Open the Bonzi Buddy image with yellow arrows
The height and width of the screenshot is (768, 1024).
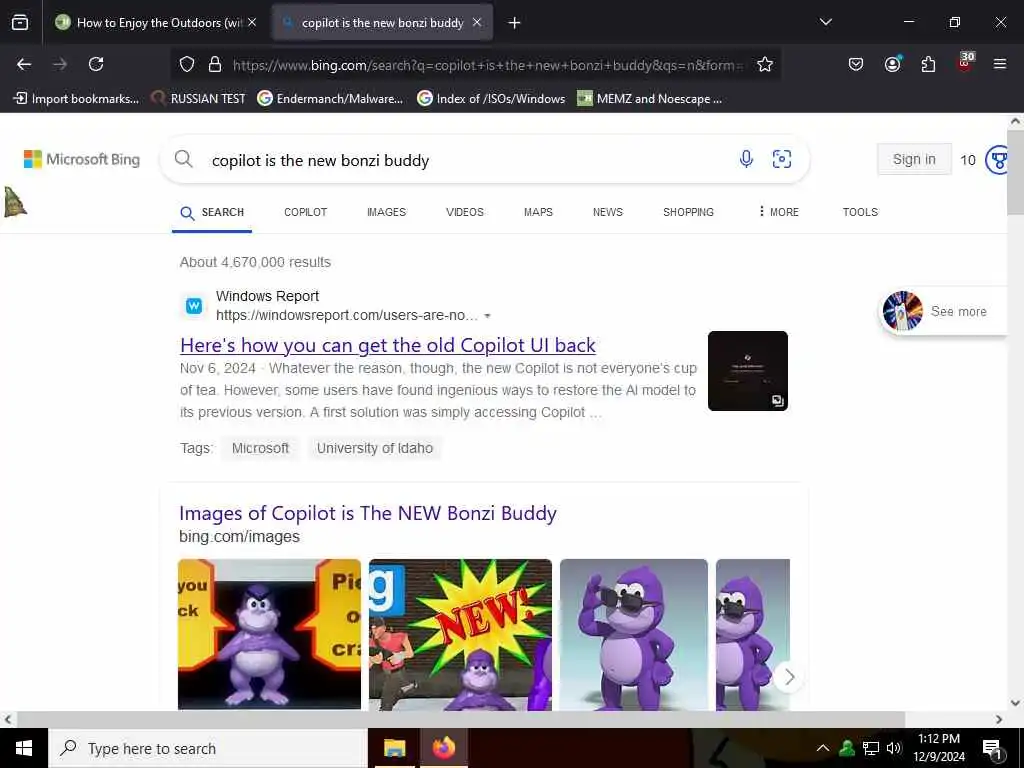click(x=269, y=634)
